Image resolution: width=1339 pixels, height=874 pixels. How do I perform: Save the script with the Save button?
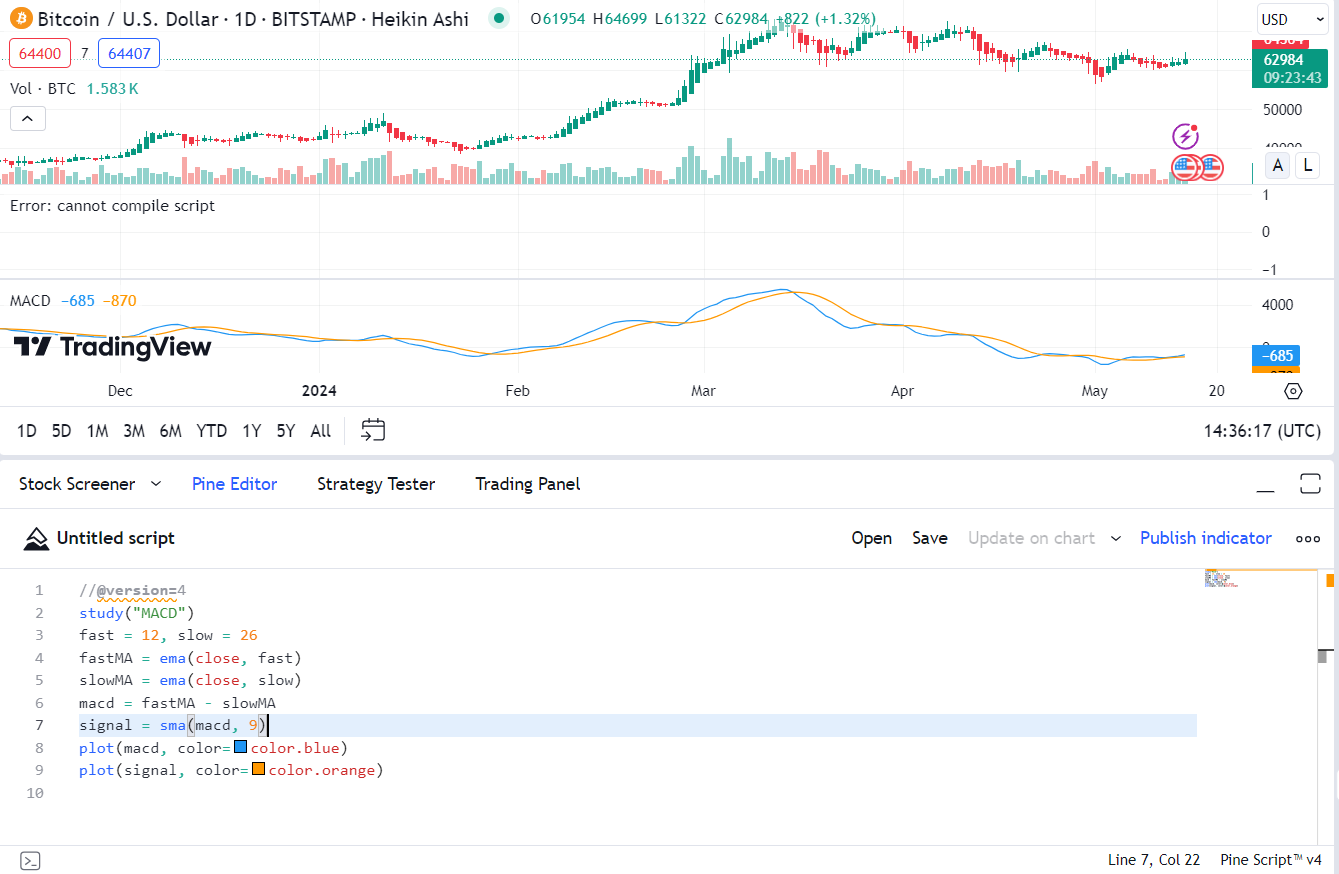930,538
